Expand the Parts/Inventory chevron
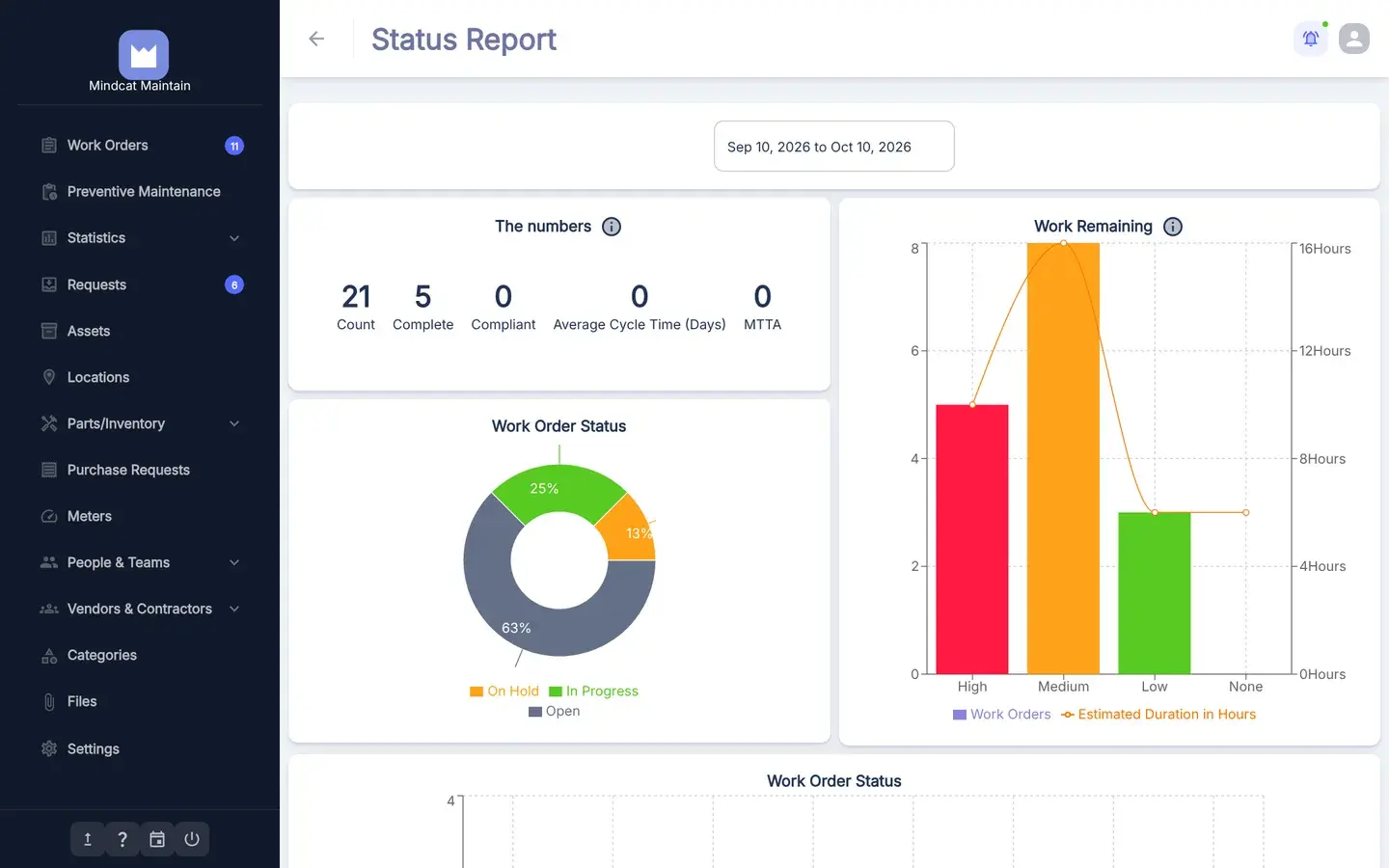The height and width of the screenshot is (868, 1389). 234,423
